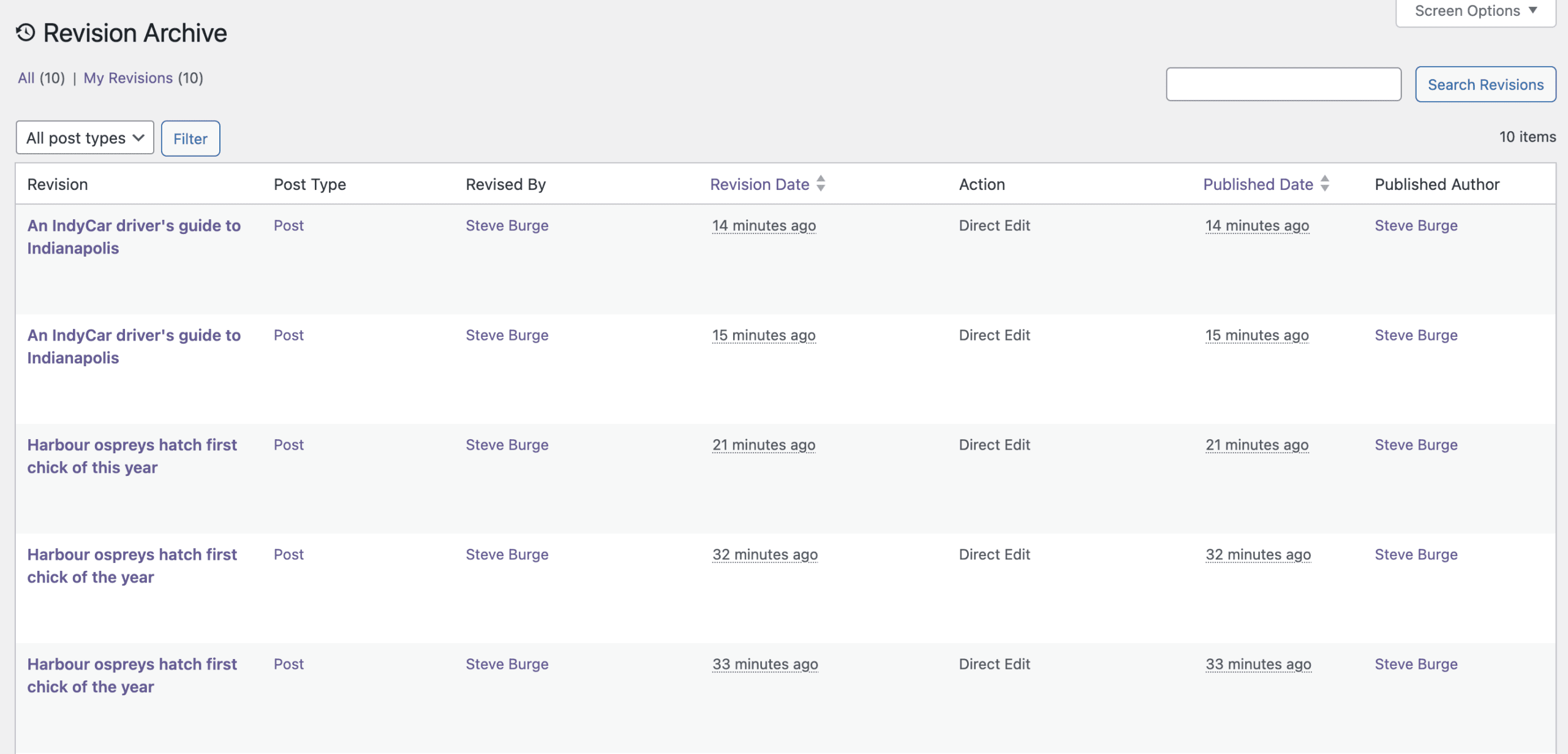Open the Harbour ospreys hatch first chick revision
Screen dimensions: 1568x754
click(x=132, y=456)
